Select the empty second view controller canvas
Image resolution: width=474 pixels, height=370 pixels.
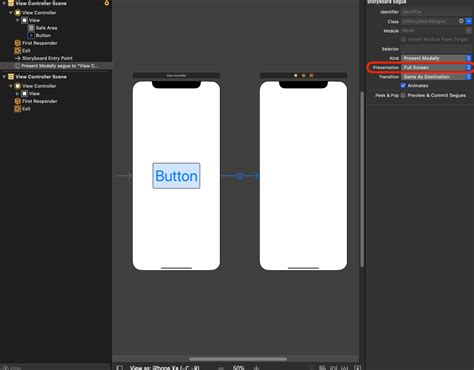(303, 176)
